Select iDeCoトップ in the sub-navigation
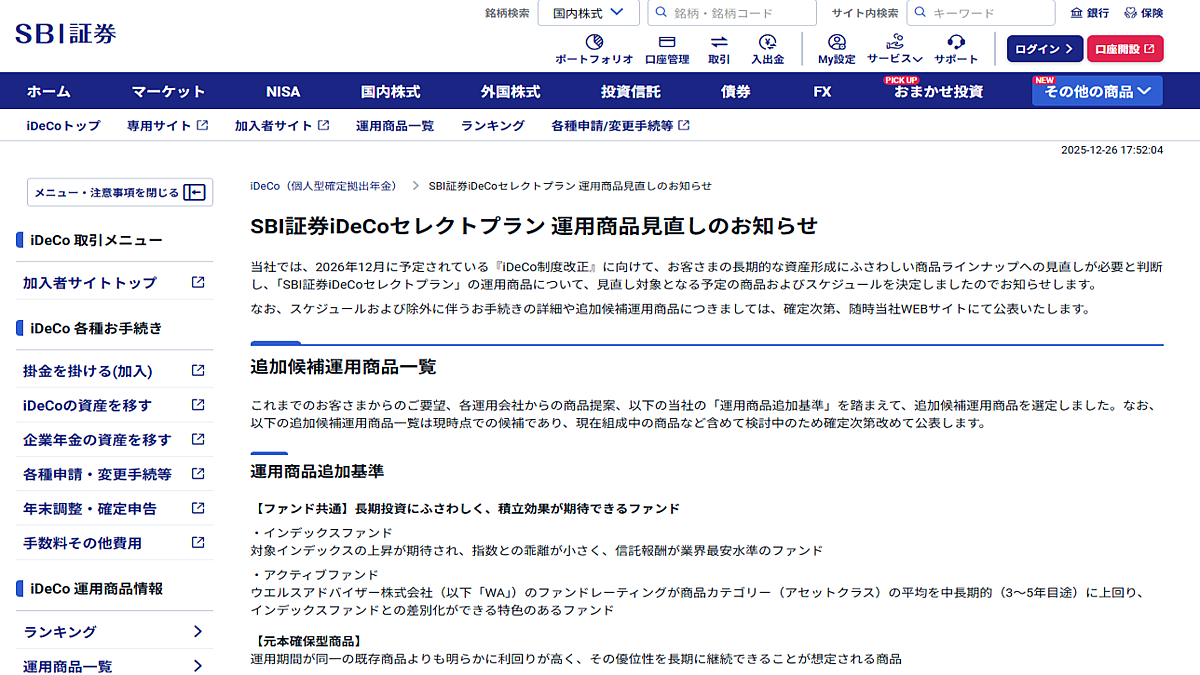 62,126
